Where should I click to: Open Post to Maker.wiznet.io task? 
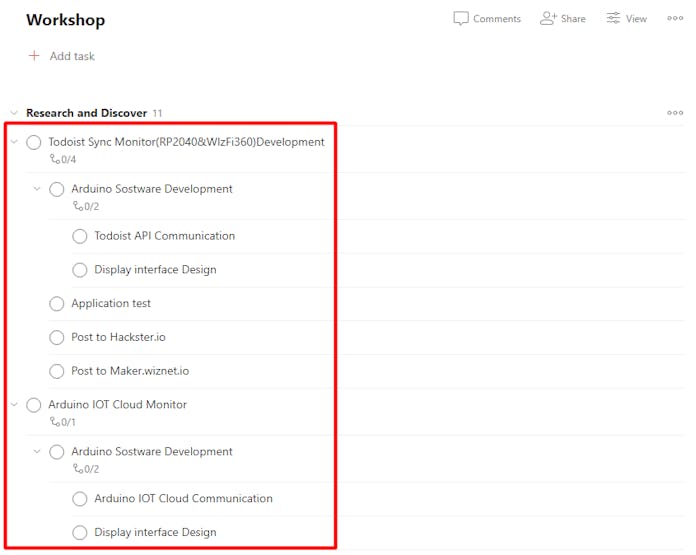tap(130, 371)
